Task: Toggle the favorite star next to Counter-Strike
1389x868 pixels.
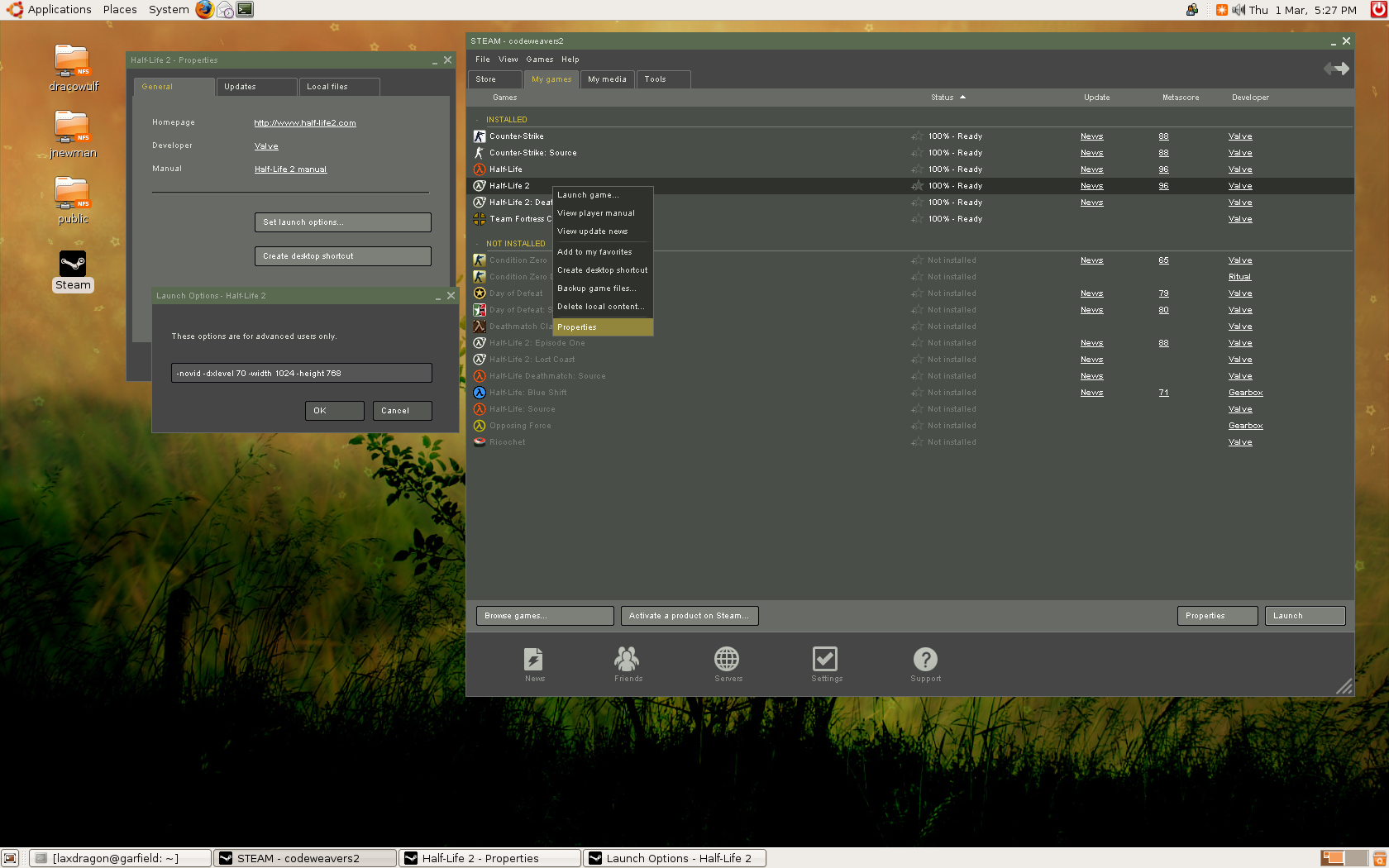Action: click(916, 136)
